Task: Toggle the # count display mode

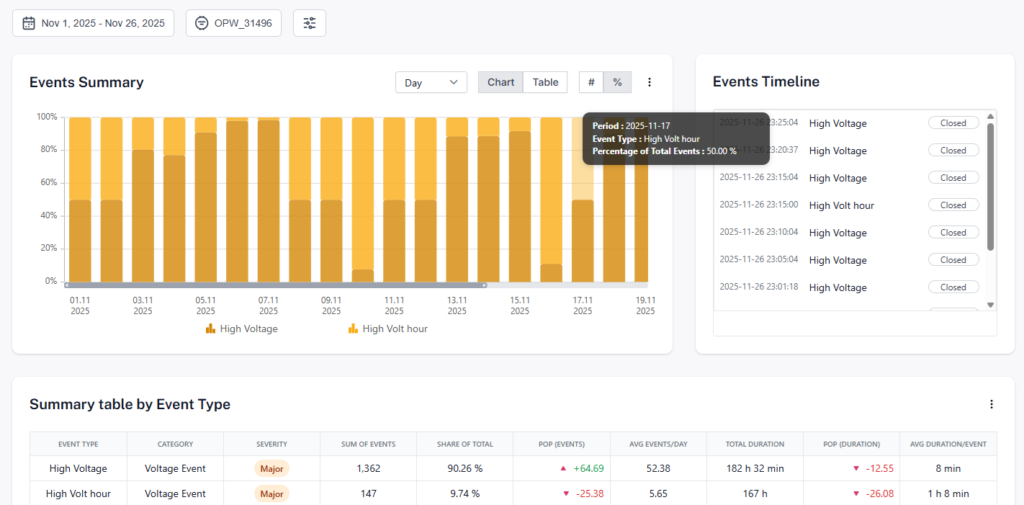Action: coord(591,82)
